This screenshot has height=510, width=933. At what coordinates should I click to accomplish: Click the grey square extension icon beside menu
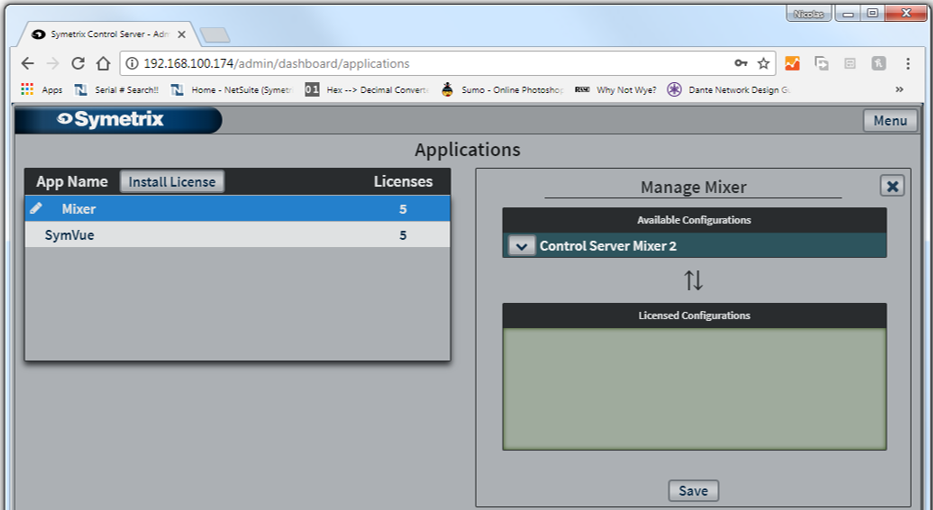(879, 63)
